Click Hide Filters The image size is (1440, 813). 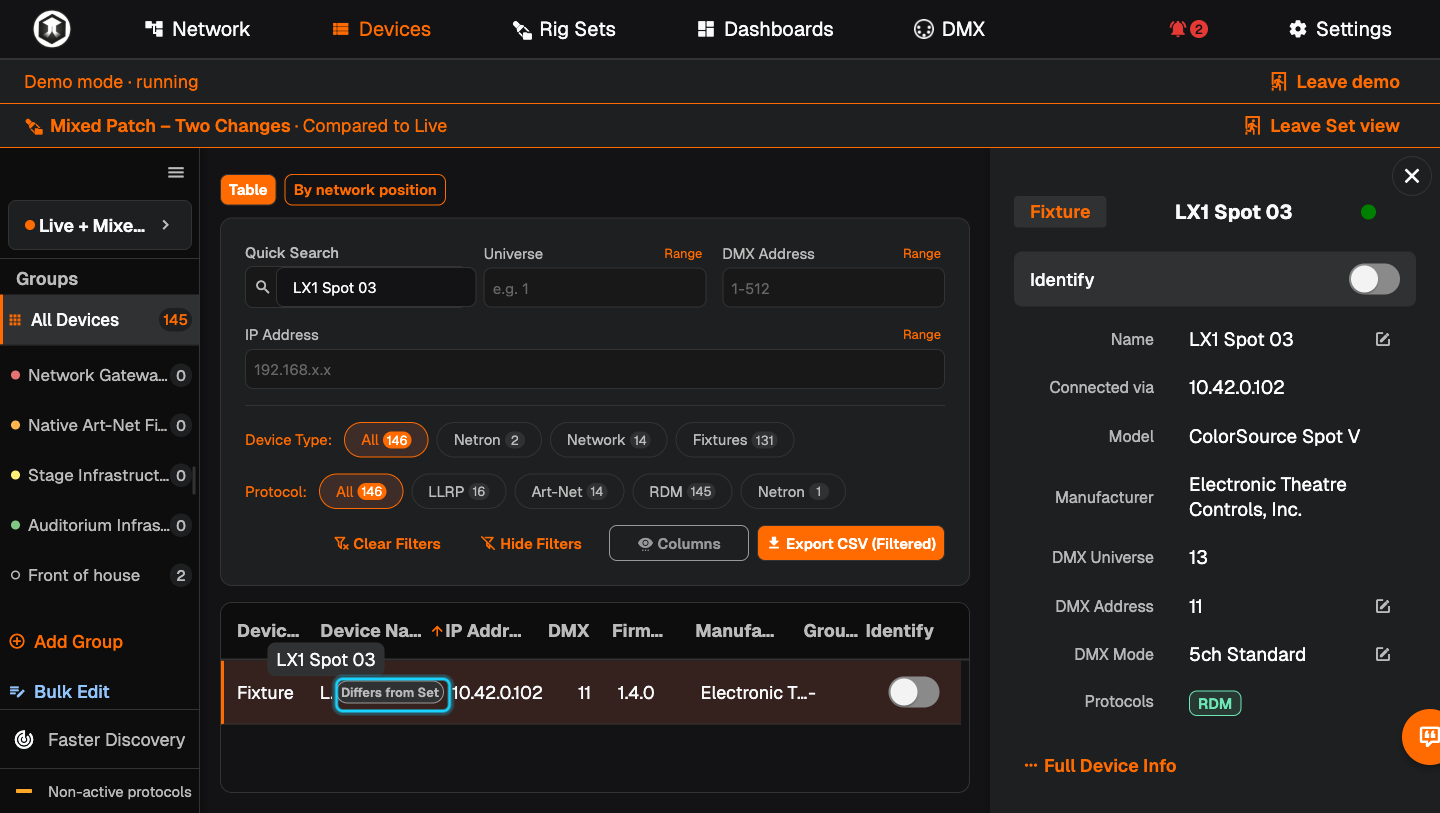point(531,544)
